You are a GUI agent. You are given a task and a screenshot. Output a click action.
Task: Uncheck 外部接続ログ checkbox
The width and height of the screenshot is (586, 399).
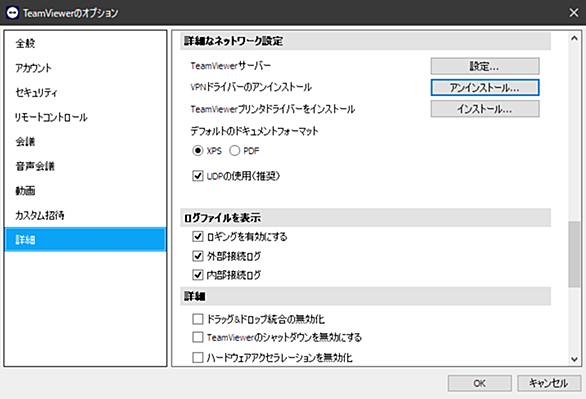197,256
